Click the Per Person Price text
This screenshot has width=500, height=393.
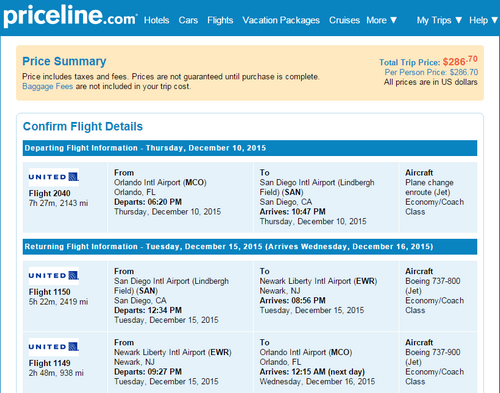[431, 72]
